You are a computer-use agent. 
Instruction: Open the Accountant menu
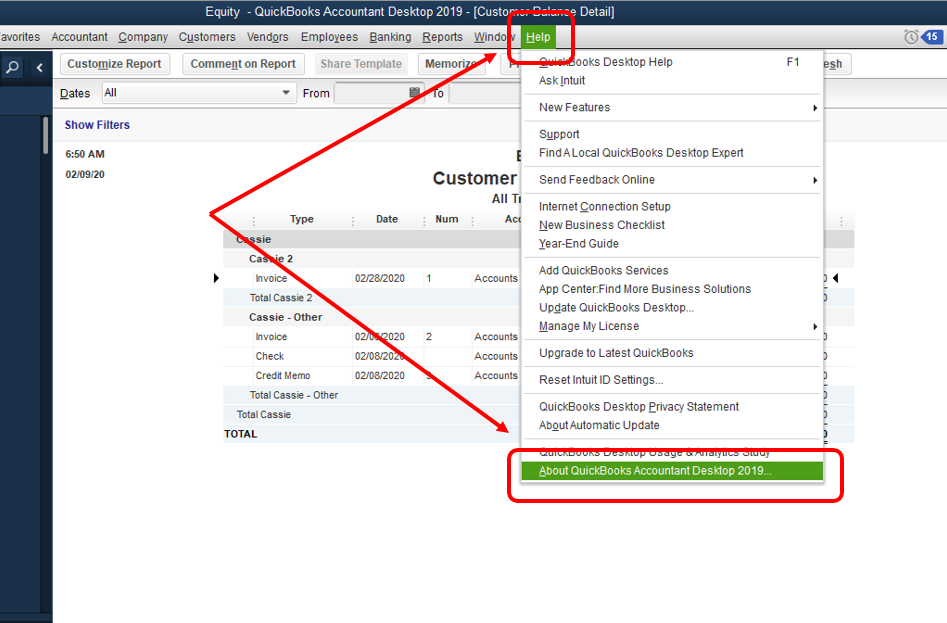79,37
